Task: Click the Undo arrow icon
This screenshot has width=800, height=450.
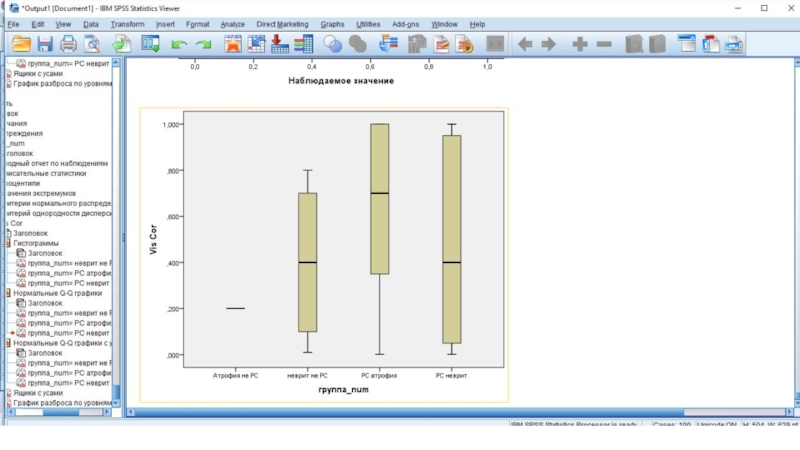Action: 179,44
